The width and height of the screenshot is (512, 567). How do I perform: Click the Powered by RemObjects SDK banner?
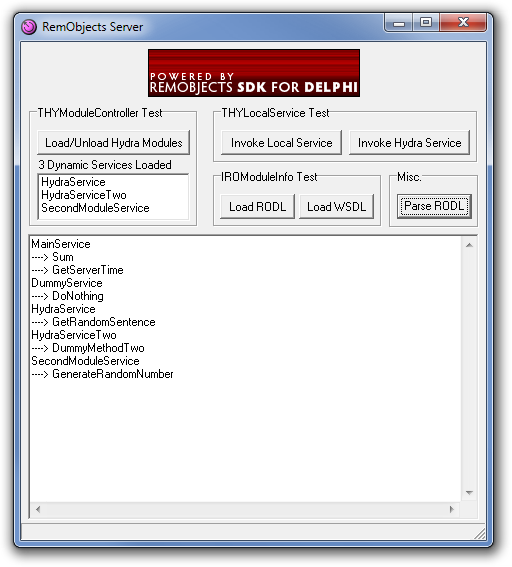click(x=254, y=73)
